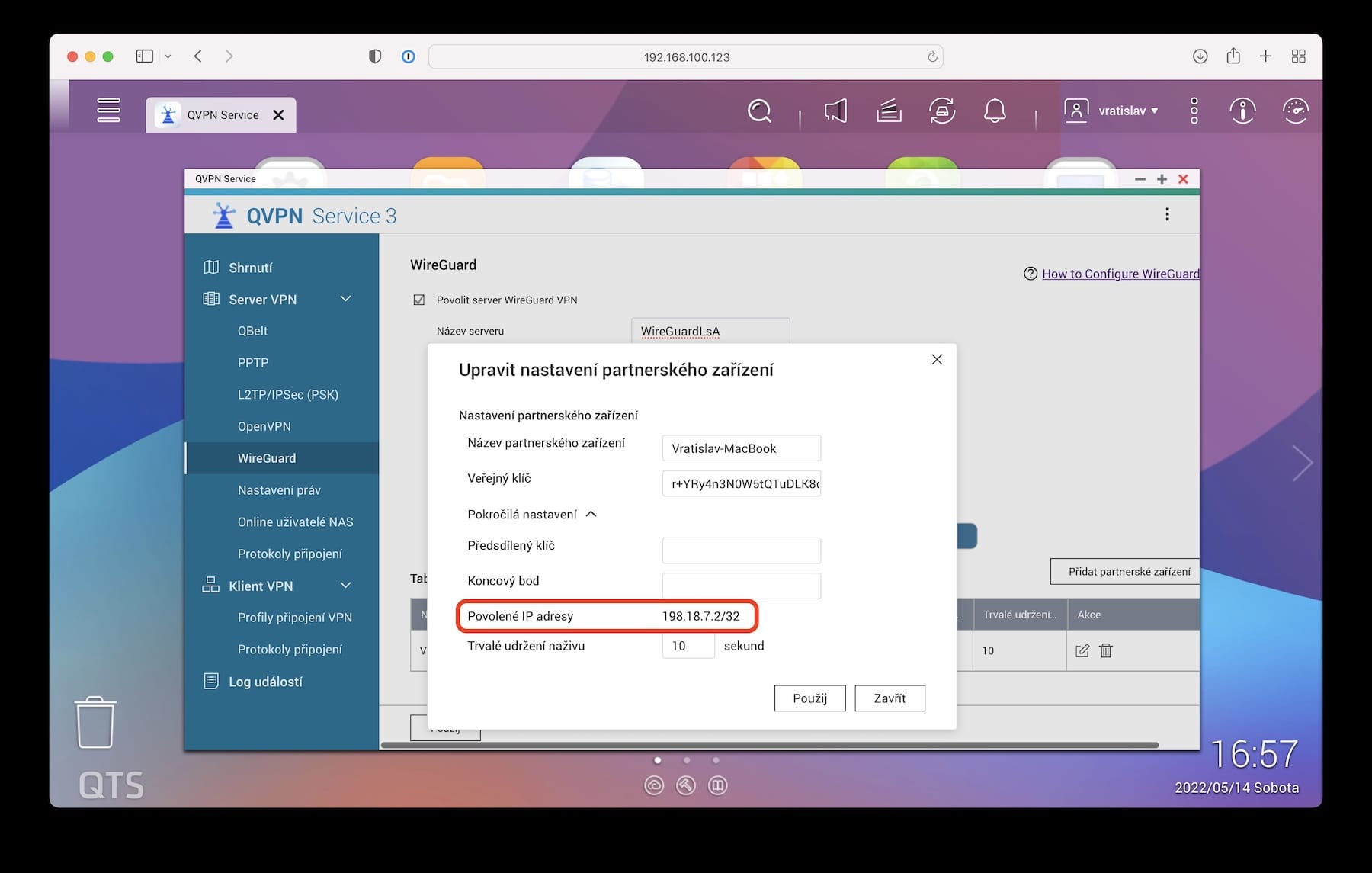
Task: Click the first QTS dock shortcut icon
Action: 654,785
